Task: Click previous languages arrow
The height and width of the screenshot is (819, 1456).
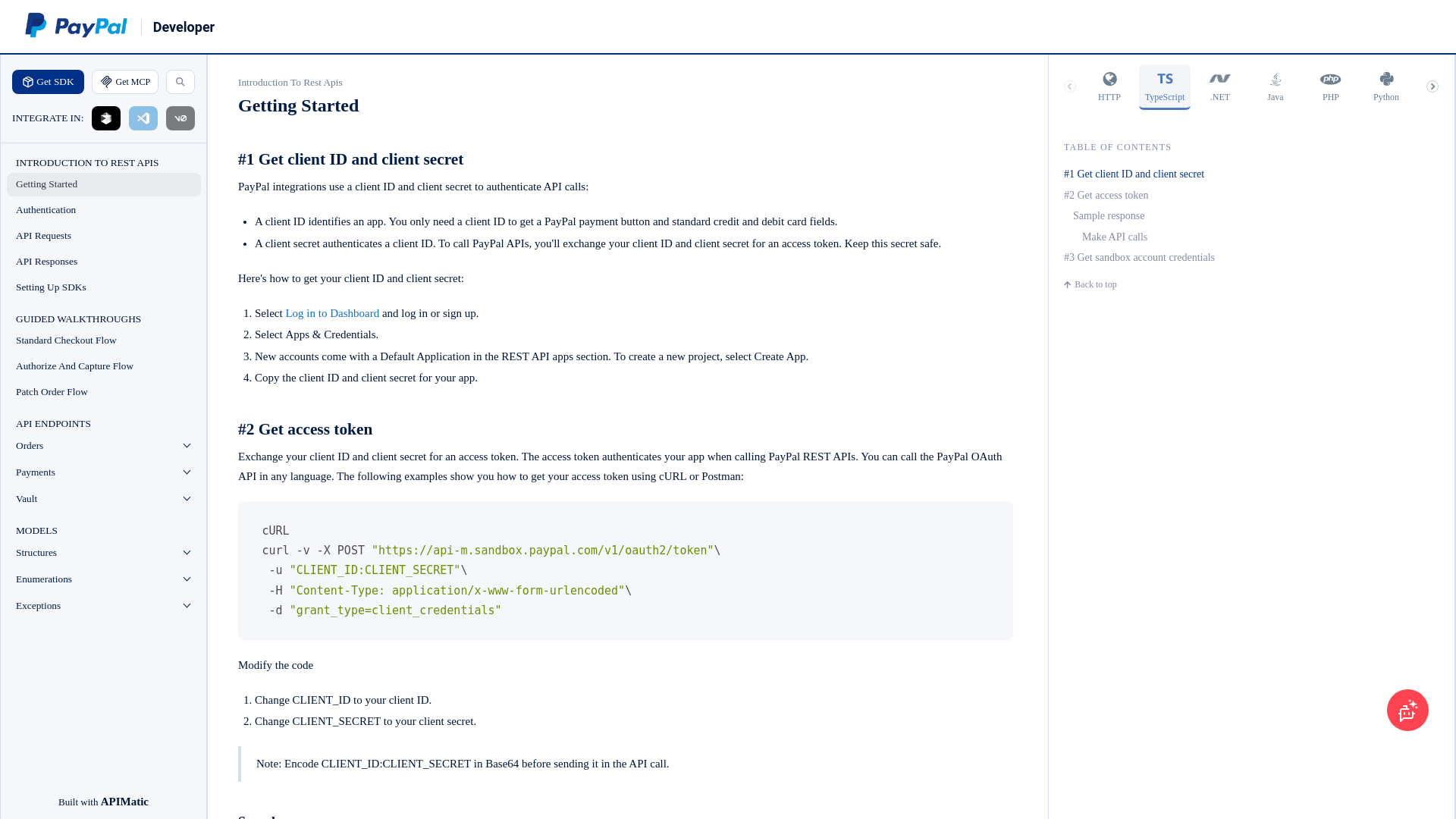Action: tap(1070, 86)
